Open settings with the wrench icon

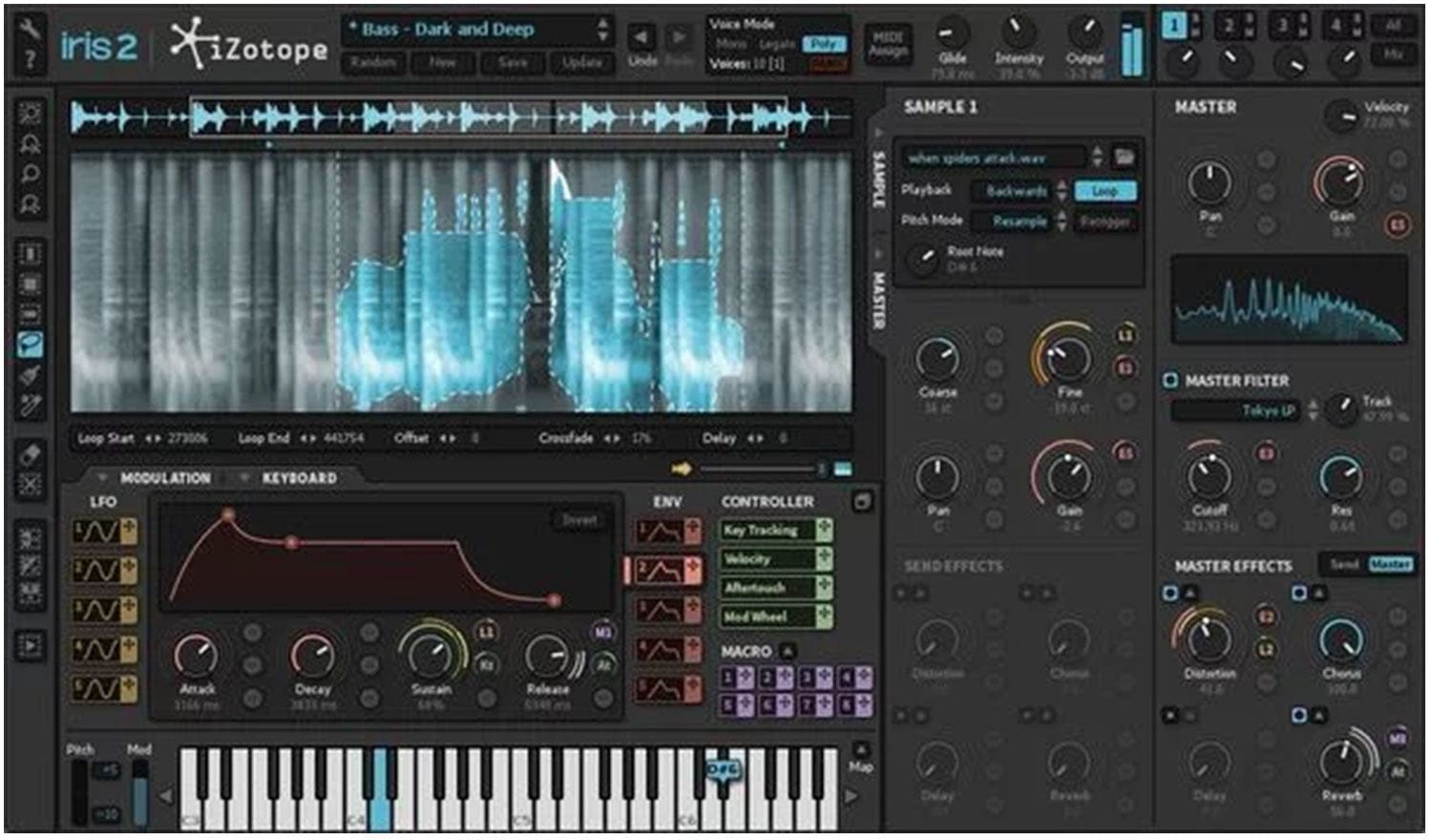[31, 29]
